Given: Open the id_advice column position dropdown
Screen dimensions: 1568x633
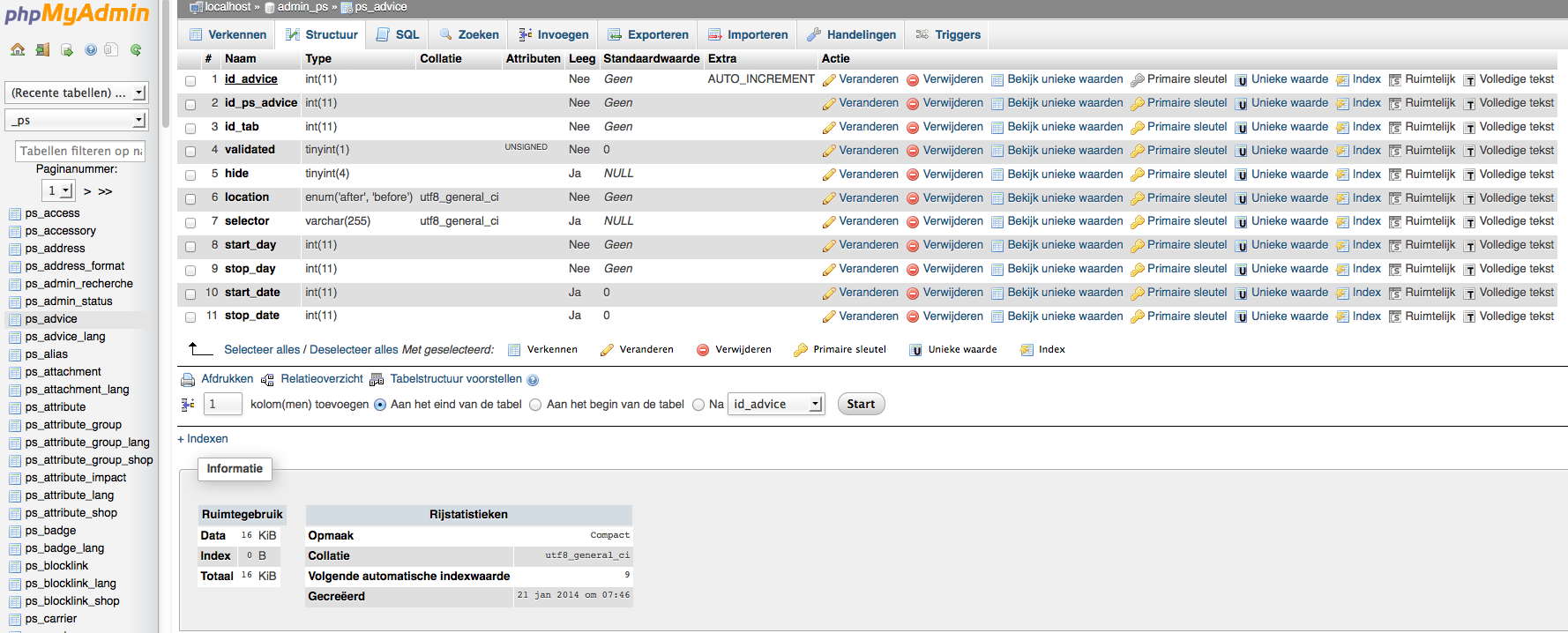Looking at the screenshot, I should pos(776,404).
